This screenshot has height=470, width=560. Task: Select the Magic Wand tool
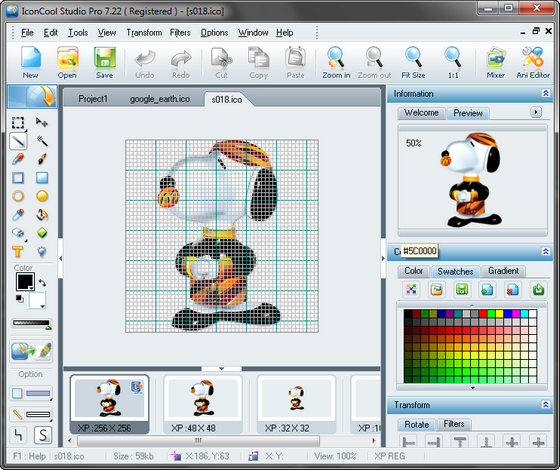tap(42, 141)
